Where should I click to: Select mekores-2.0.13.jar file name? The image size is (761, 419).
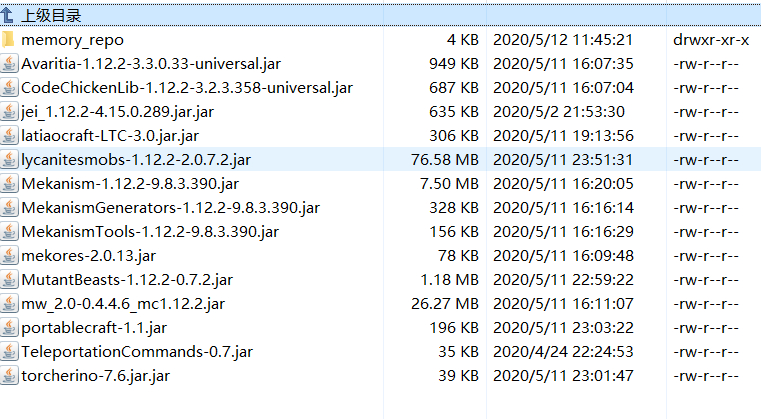pos(88,256)
